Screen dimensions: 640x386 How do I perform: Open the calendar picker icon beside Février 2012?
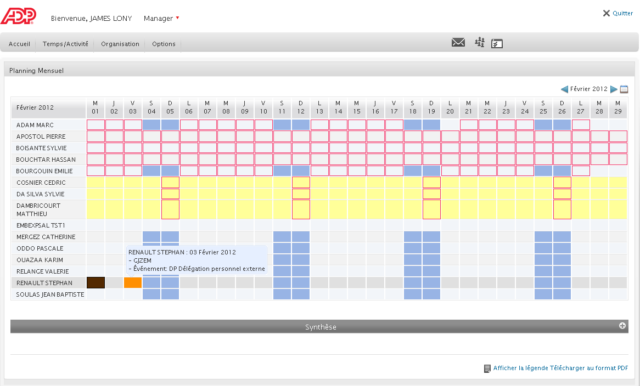[x=624, y=89]
